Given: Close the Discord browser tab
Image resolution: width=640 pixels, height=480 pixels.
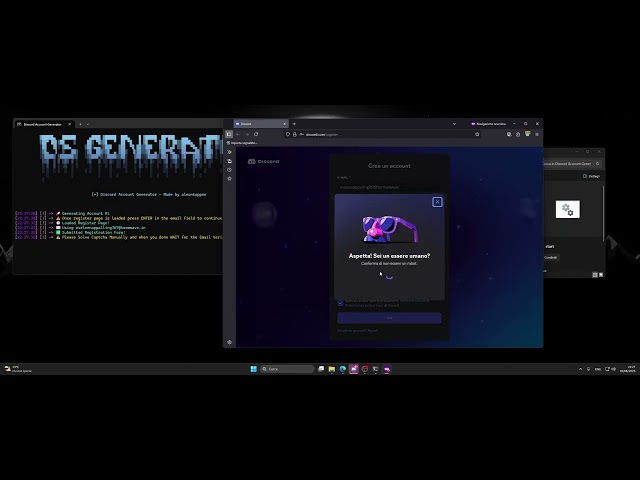Looking at the screenshot, I should pos(284,124).
